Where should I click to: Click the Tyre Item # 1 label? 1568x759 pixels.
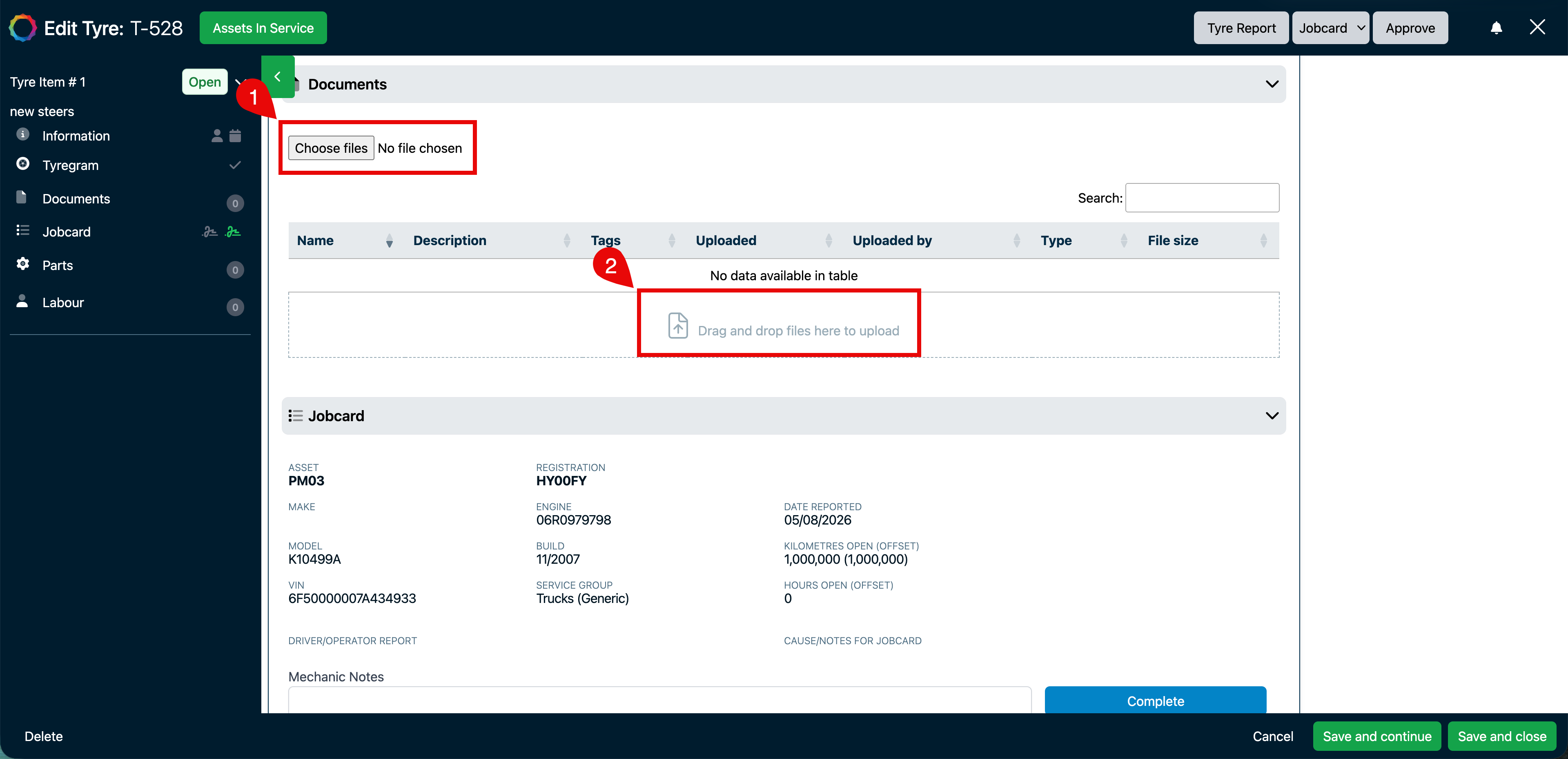[47, 82]
